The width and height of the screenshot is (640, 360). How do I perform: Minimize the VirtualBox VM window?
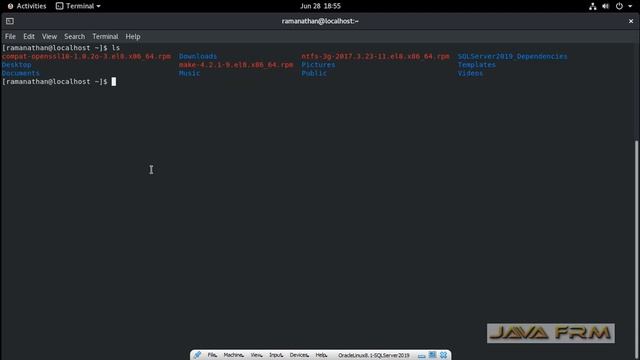point(422,356)
